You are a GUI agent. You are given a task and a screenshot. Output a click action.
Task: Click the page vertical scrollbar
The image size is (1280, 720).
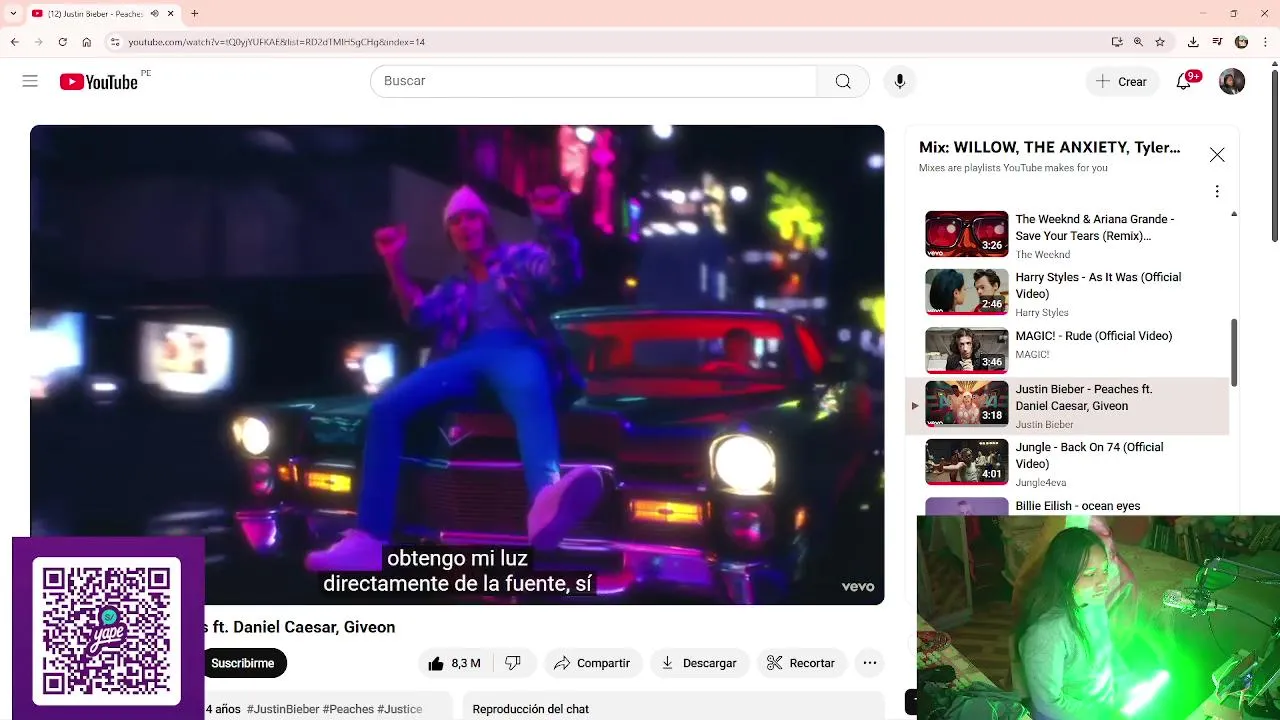1275,156
